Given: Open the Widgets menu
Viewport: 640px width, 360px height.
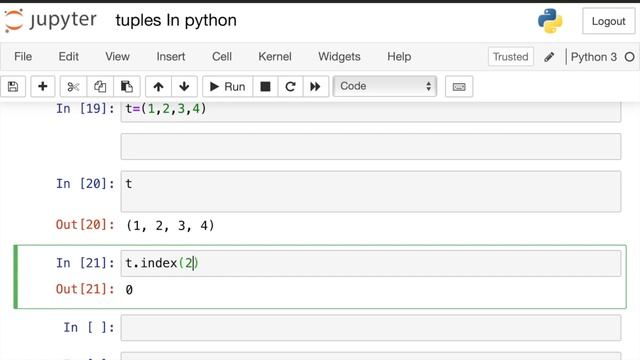Looking at the screenshot, I should click(x=339, y=56).
